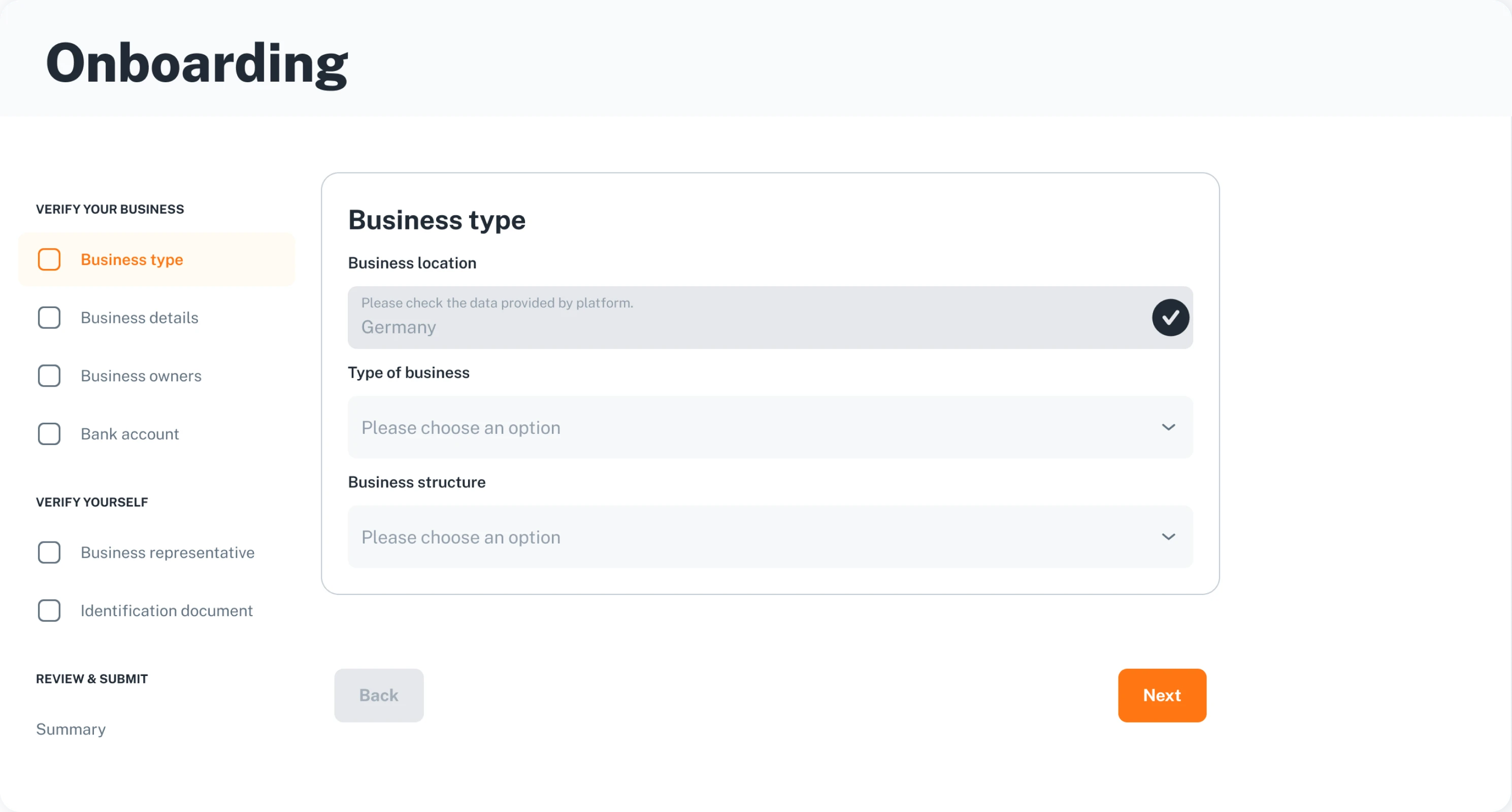
Task: Tick the Bank account step checkbox
Action: pyautogui.click(x=49, y=433)
